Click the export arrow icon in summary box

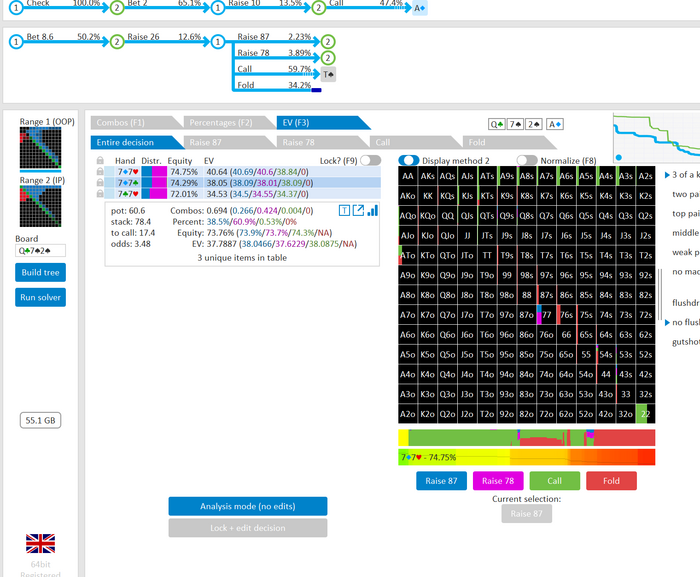click(358, 210)
